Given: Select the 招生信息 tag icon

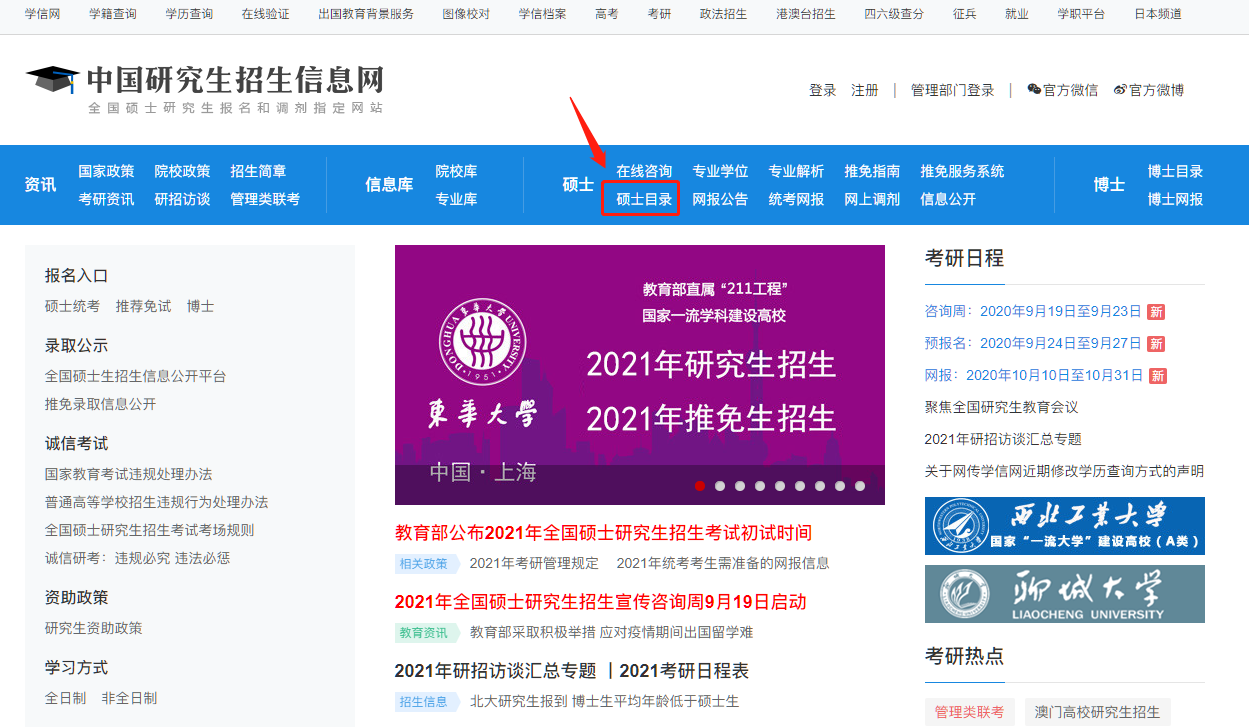Looking at the screenshot, I should pos(425,701).
